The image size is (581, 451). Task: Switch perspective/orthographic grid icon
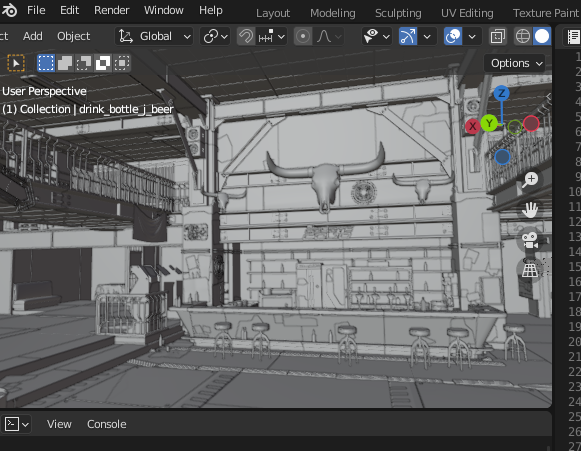point(530,268)
